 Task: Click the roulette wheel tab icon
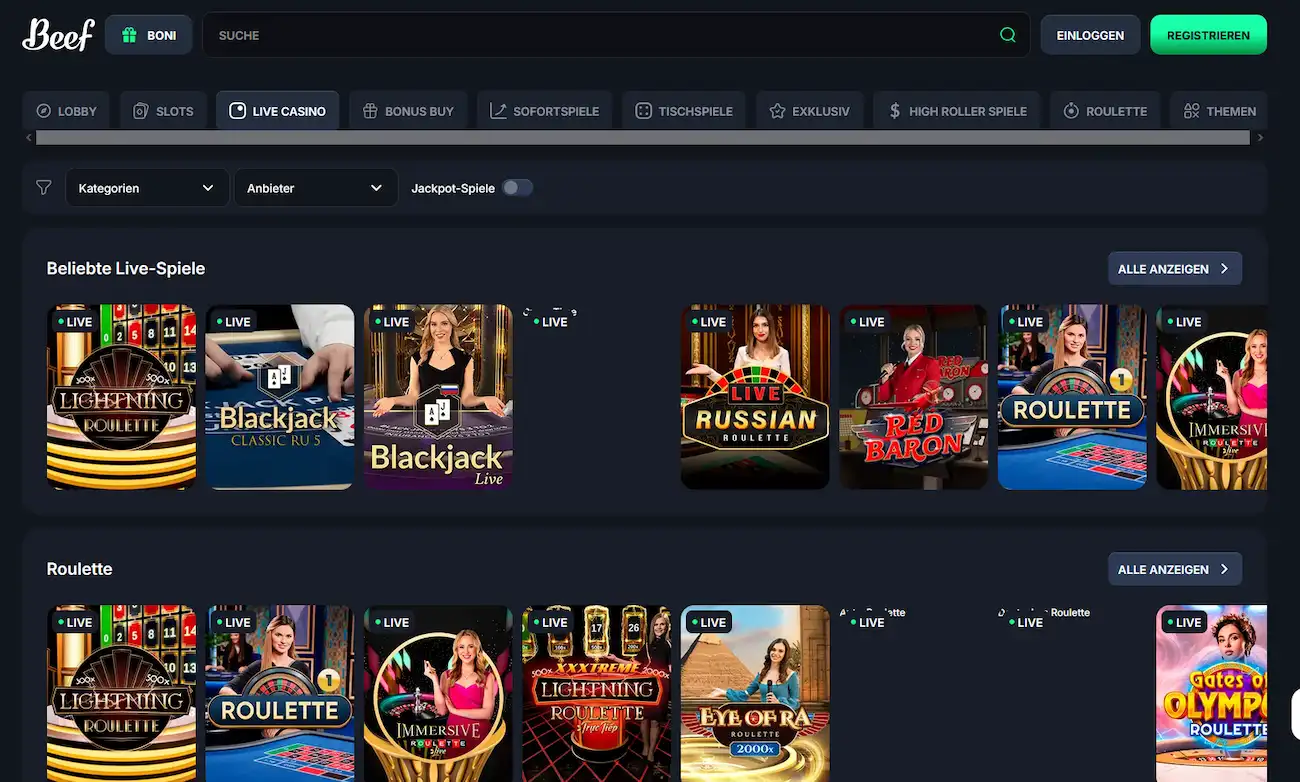[1071, 111]
